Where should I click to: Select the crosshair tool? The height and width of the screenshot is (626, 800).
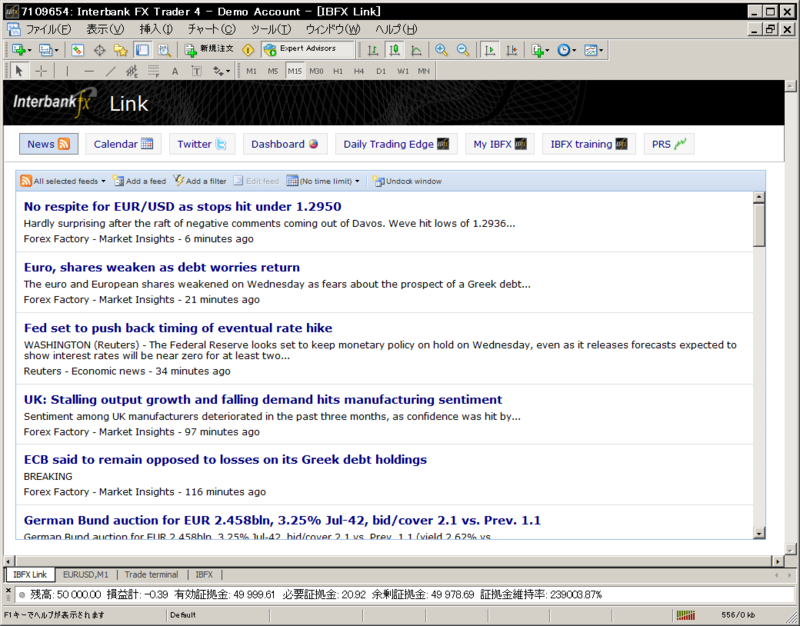[41, 71]
